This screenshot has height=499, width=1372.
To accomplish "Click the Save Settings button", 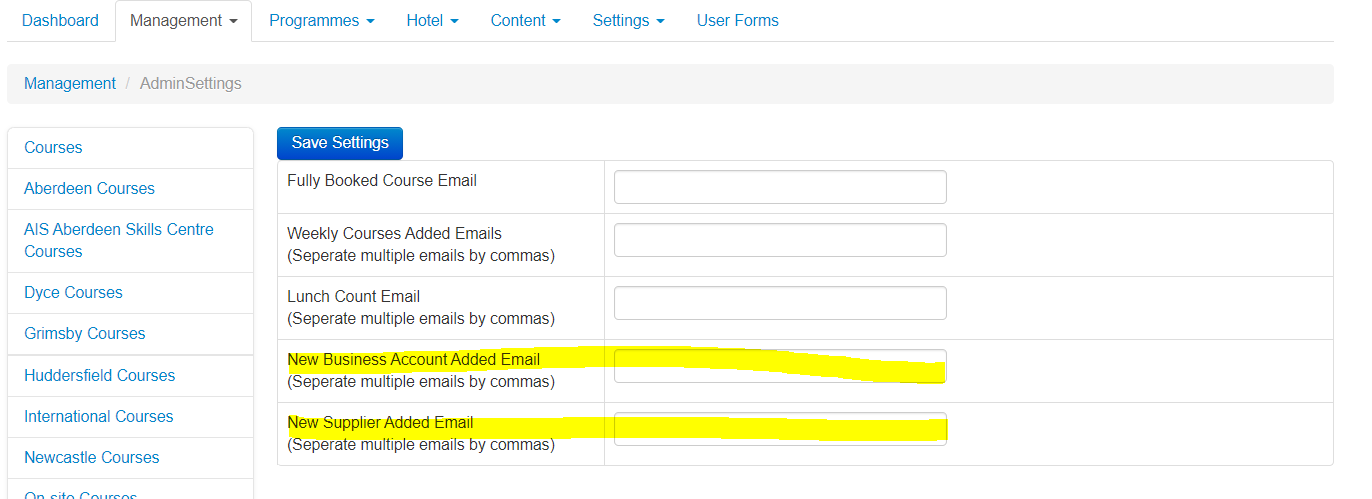I will tap(340, 143).
